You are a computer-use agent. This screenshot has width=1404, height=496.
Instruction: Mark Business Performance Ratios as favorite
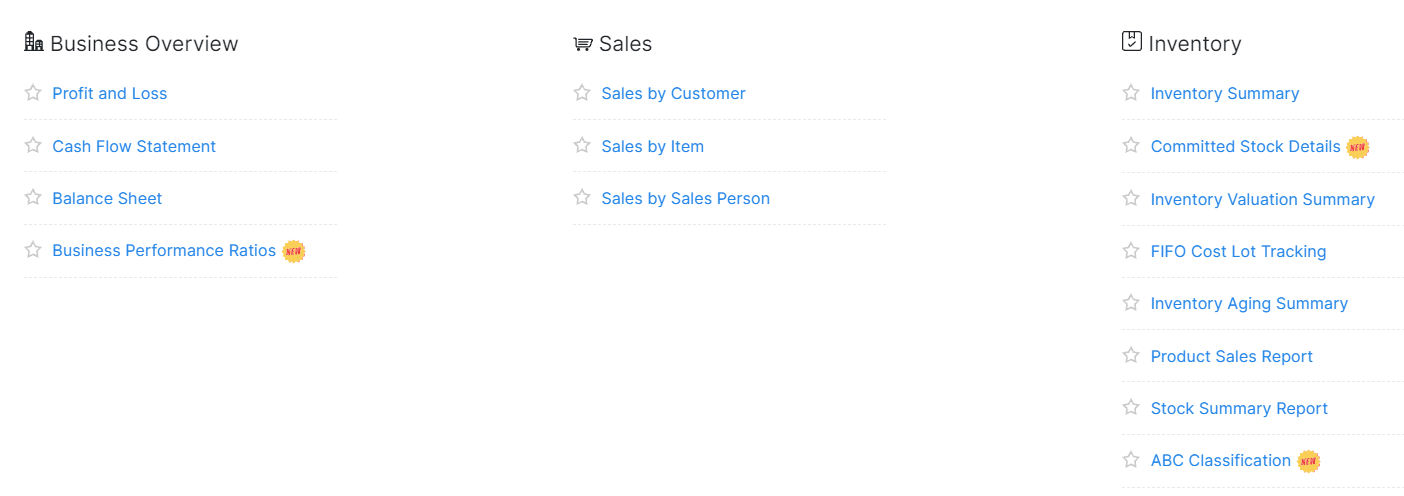coord(33,250)
